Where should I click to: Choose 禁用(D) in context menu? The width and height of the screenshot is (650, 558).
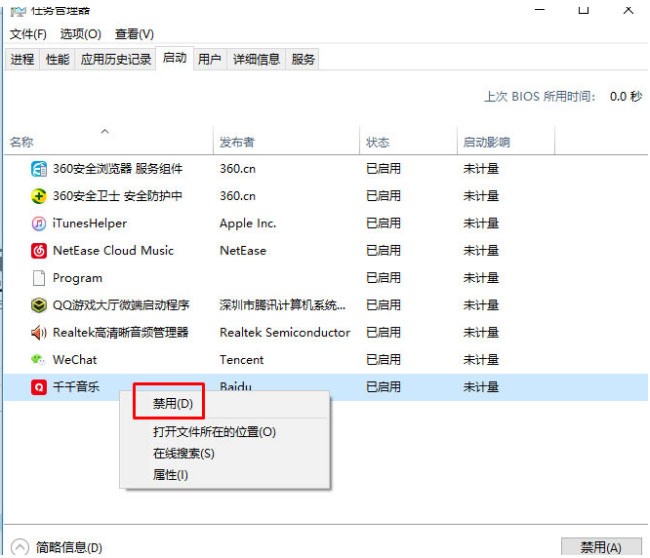(173, 403)
